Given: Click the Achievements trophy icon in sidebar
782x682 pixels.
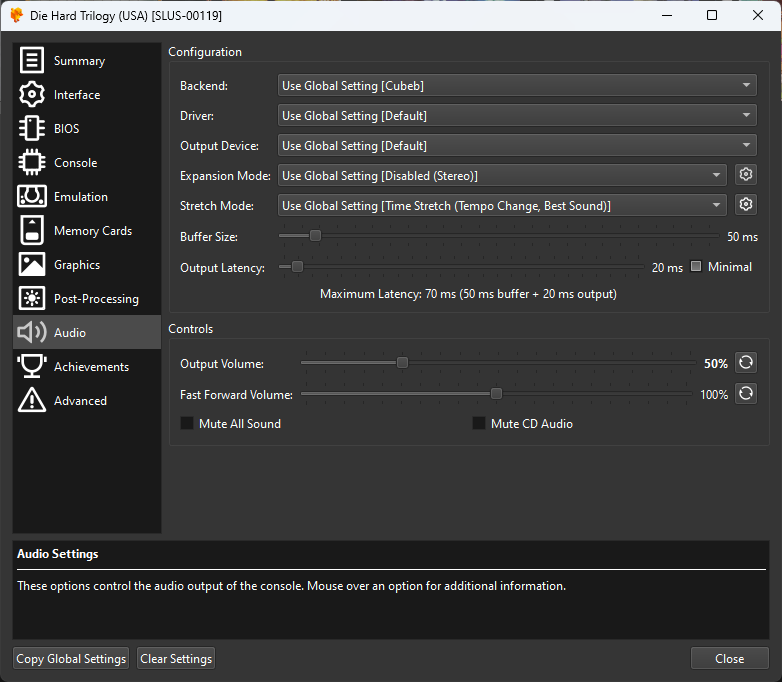Looking at the screenshot, I should pos(32,366).
